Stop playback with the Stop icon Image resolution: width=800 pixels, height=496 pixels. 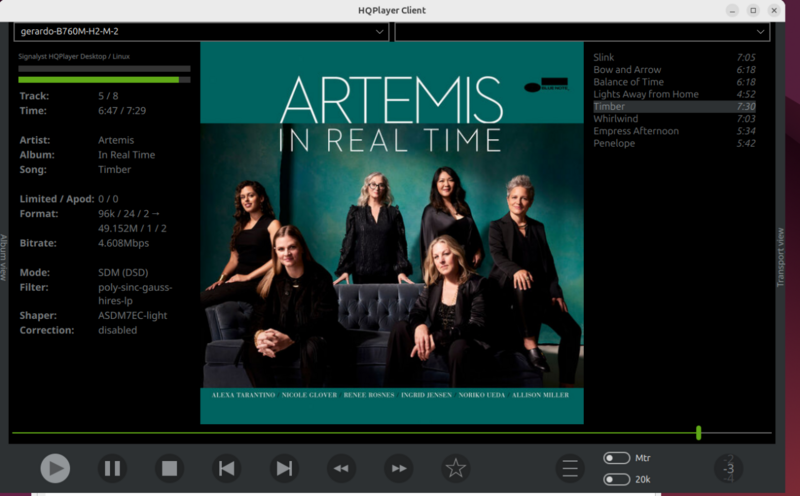[x=169, y=467]
